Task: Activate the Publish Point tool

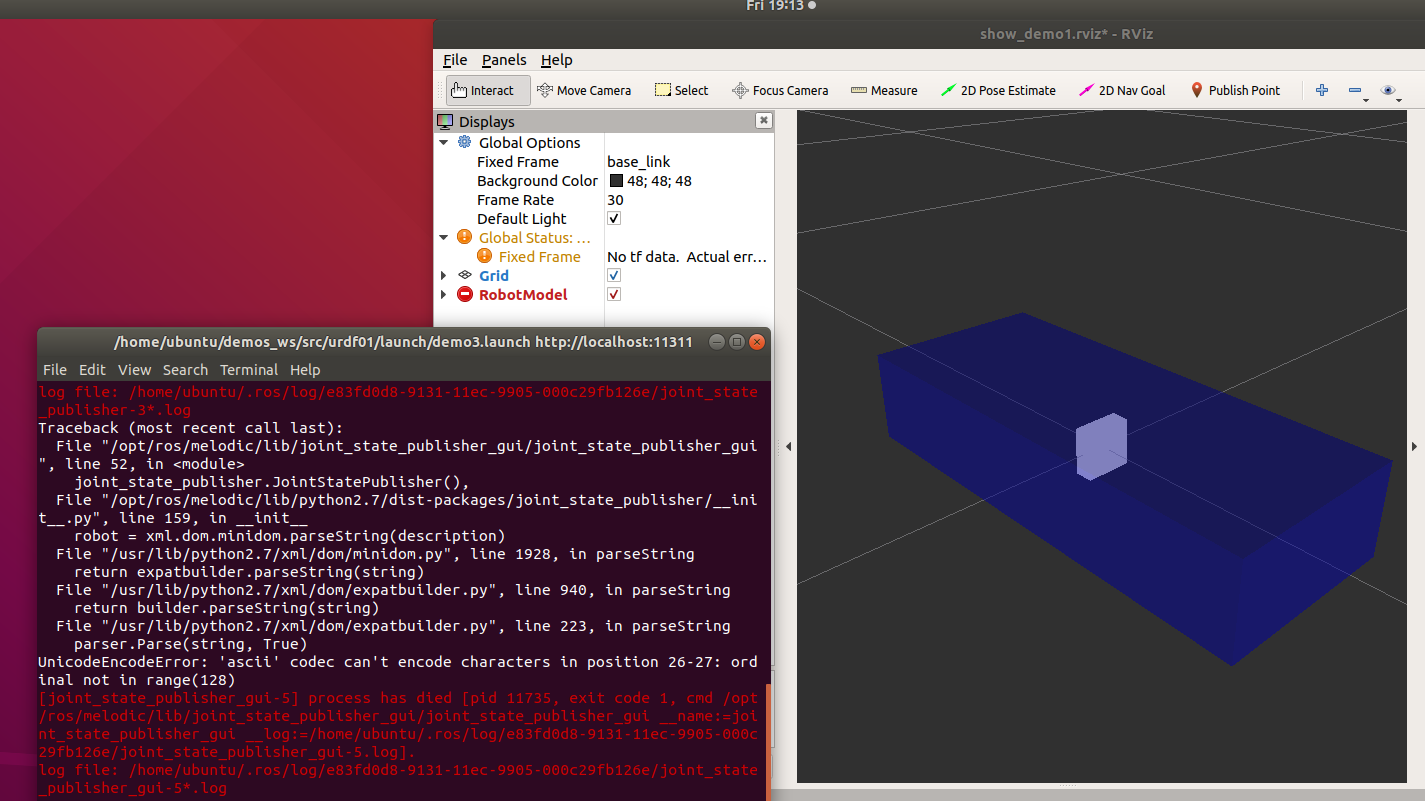Action: pos(1236,90)
